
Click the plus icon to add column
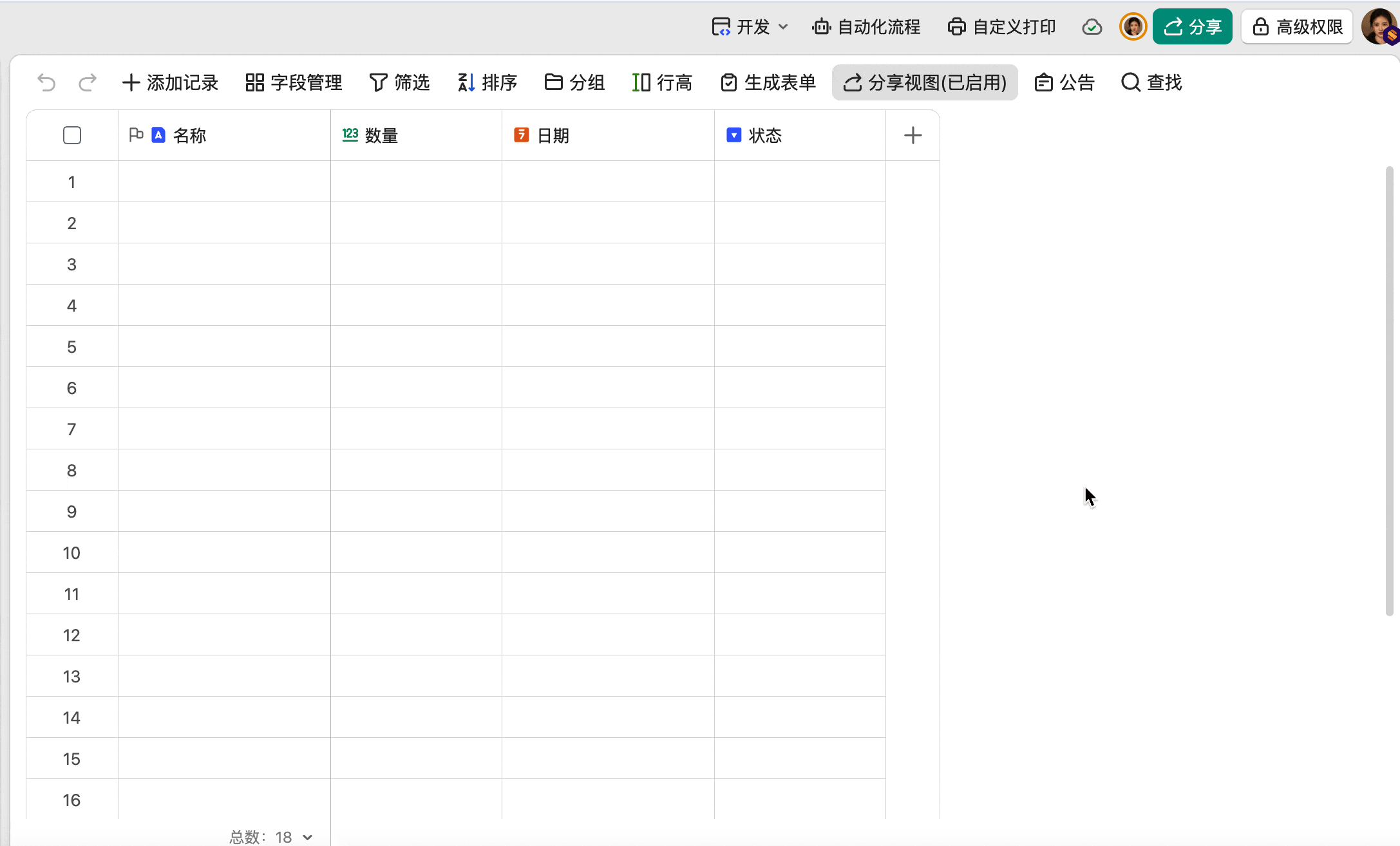coord(913,135)
